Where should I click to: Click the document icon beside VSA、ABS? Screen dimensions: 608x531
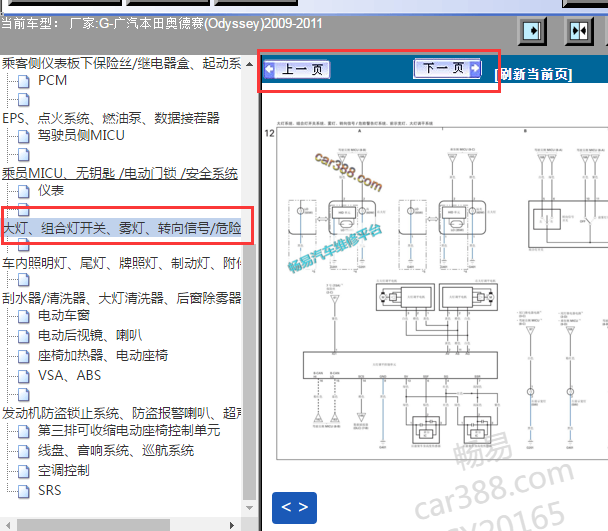pyautogui.click(x=24, y=376)
